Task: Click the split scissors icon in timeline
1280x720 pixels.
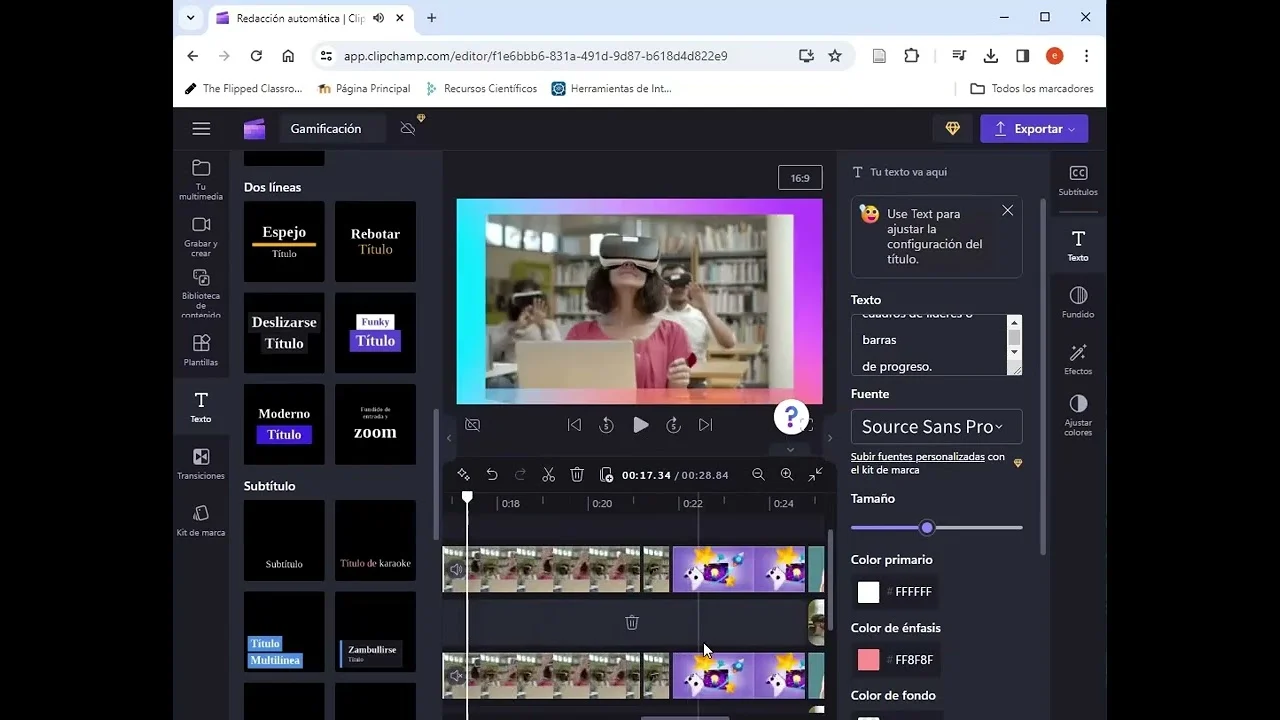Action: click(x=548, y=475)
